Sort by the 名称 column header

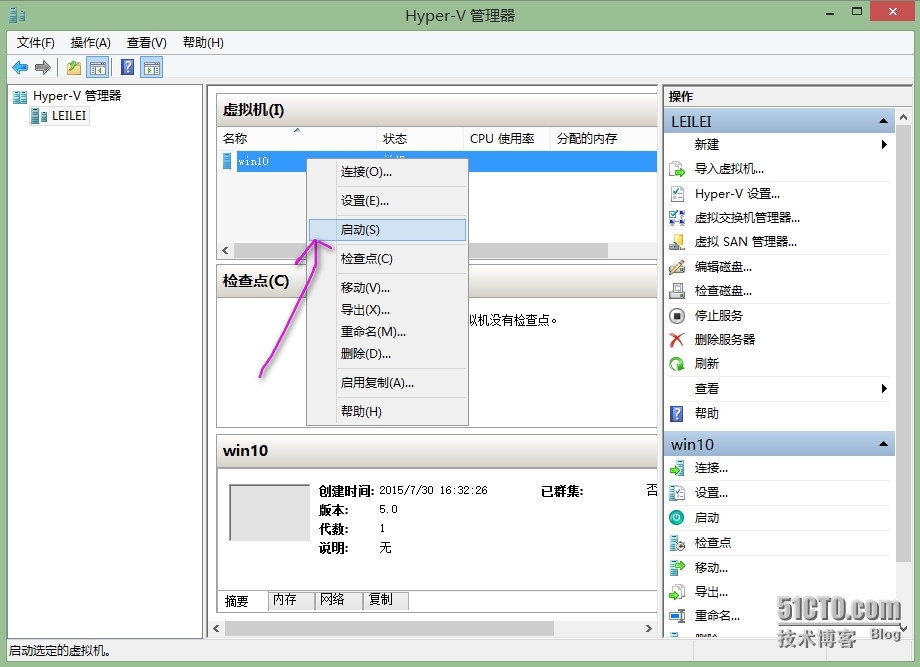pos(297,138)
